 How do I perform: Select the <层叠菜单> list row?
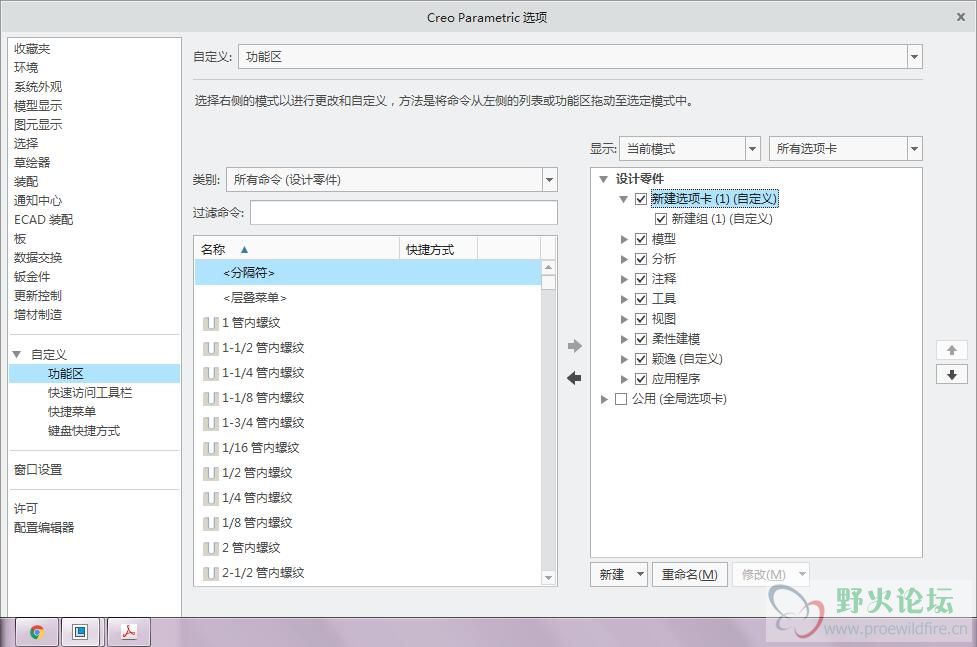tap(368, 298)
